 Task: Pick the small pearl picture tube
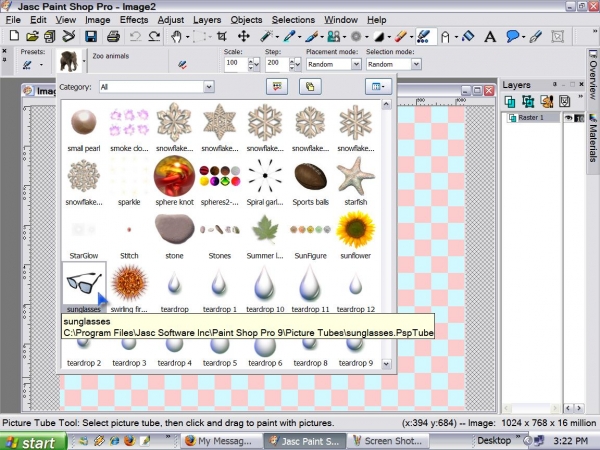click(x=84, y=127)
